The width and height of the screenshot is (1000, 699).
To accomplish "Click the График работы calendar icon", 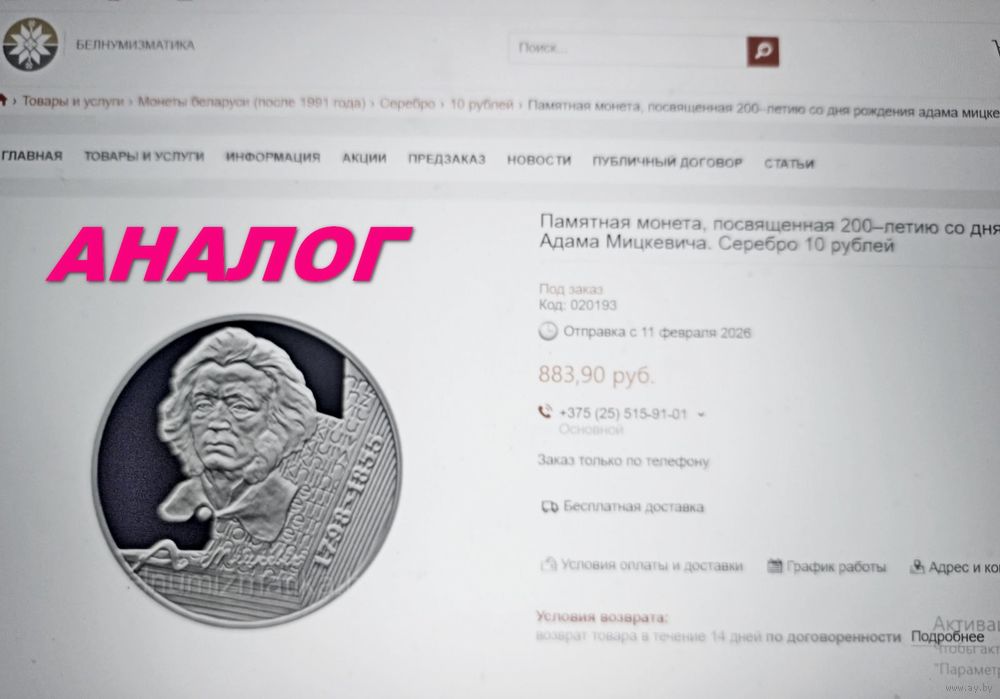I will (x=774, y=566).
